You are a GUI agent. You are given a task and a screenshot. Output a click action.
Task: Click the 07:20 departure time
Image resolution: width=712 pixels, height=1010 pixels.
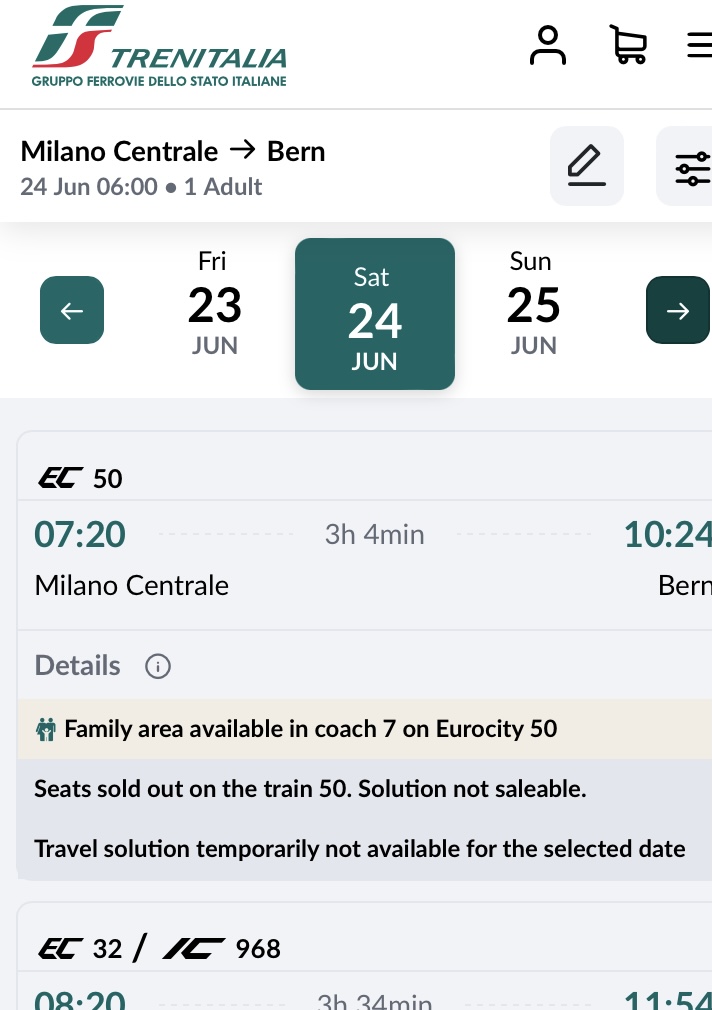coord(80,535)
